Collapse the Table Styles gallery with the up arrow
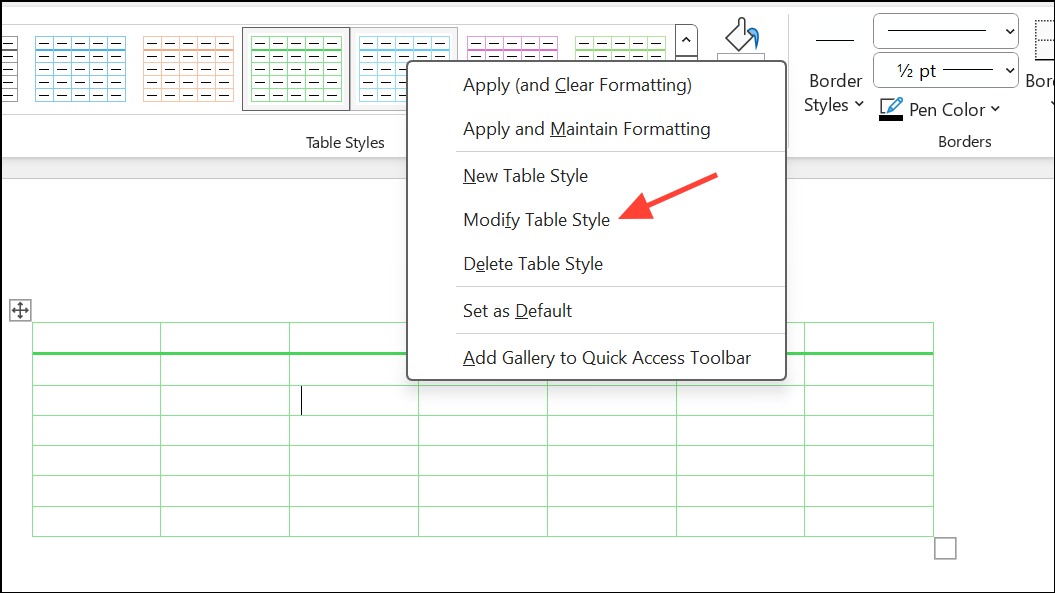 (685, 40)
